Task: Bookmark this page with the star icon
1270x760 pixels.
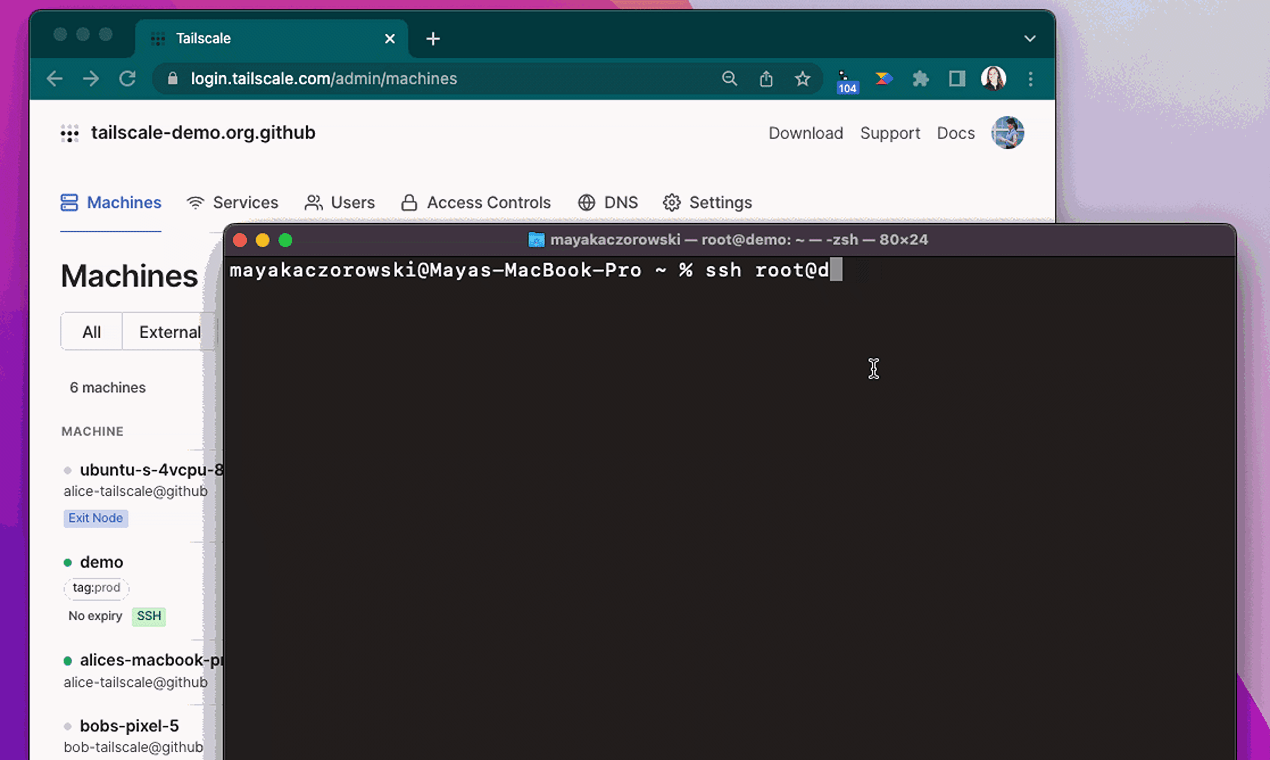Action: pos(802,79)
